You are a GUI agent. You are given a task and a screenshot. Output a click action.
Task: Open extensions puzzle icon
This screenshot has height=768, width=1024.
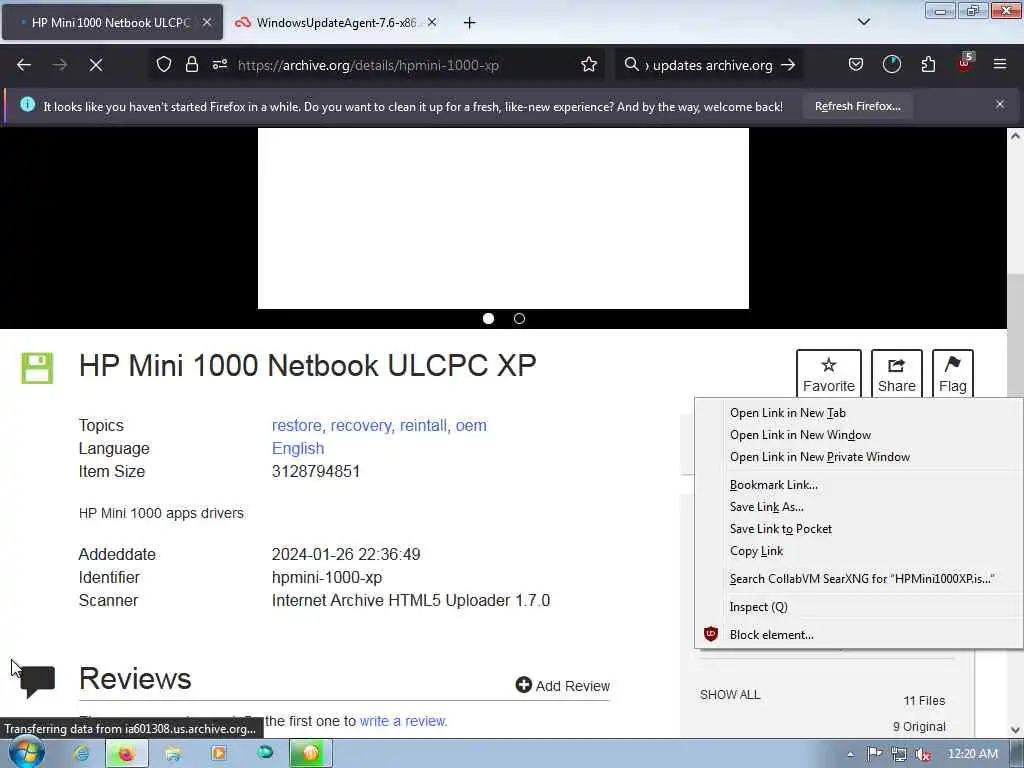tap(928, 65)
